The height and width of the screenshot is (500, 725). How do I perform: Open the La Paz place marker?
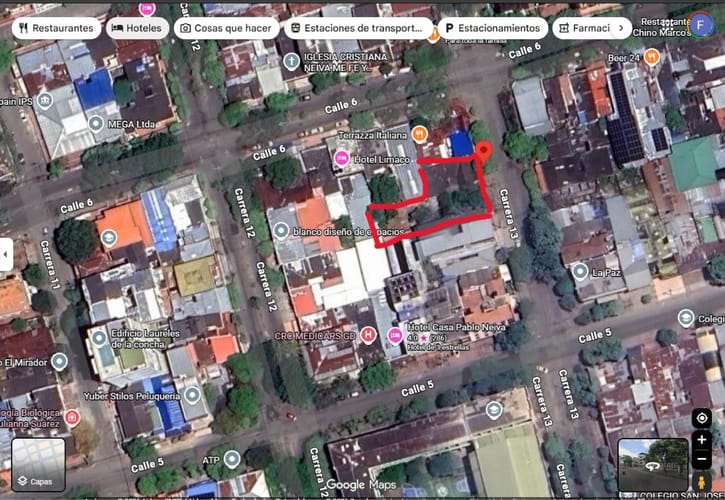tap(580, 272)
